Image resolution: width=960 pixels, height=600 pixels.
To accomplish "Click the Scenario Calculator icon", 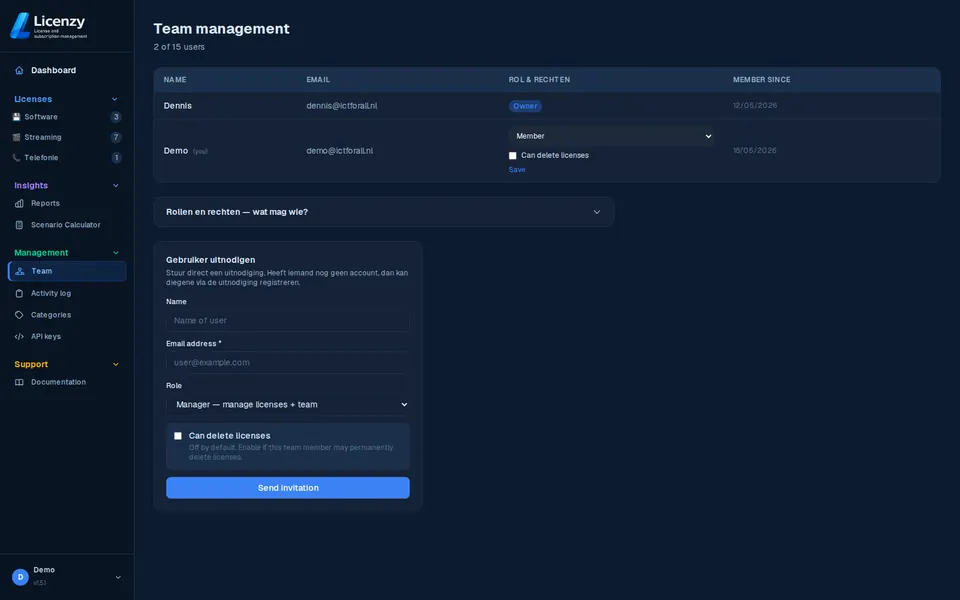I will (19, 225).
